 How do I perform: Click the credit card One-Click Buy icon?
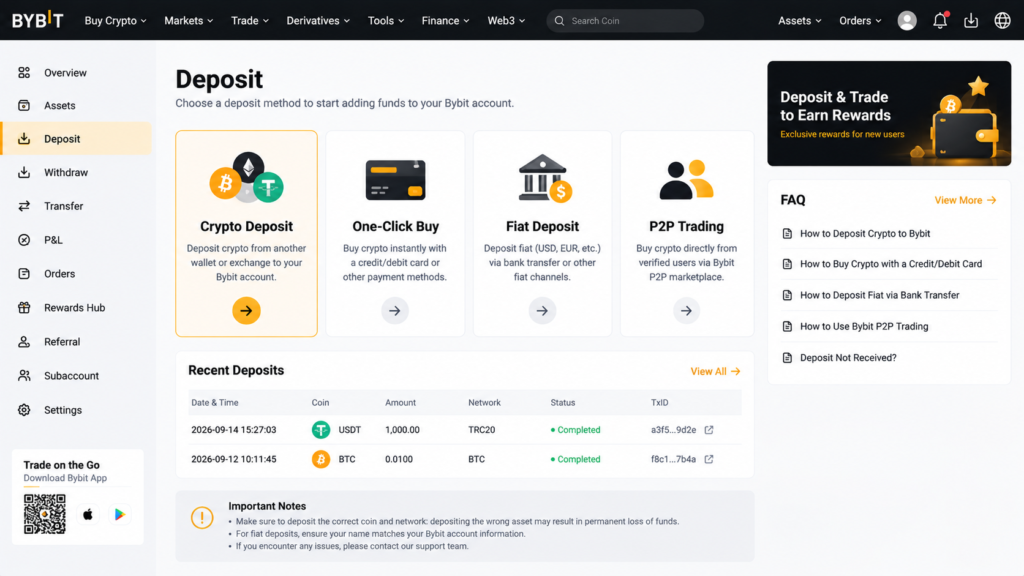click(395, 180)
